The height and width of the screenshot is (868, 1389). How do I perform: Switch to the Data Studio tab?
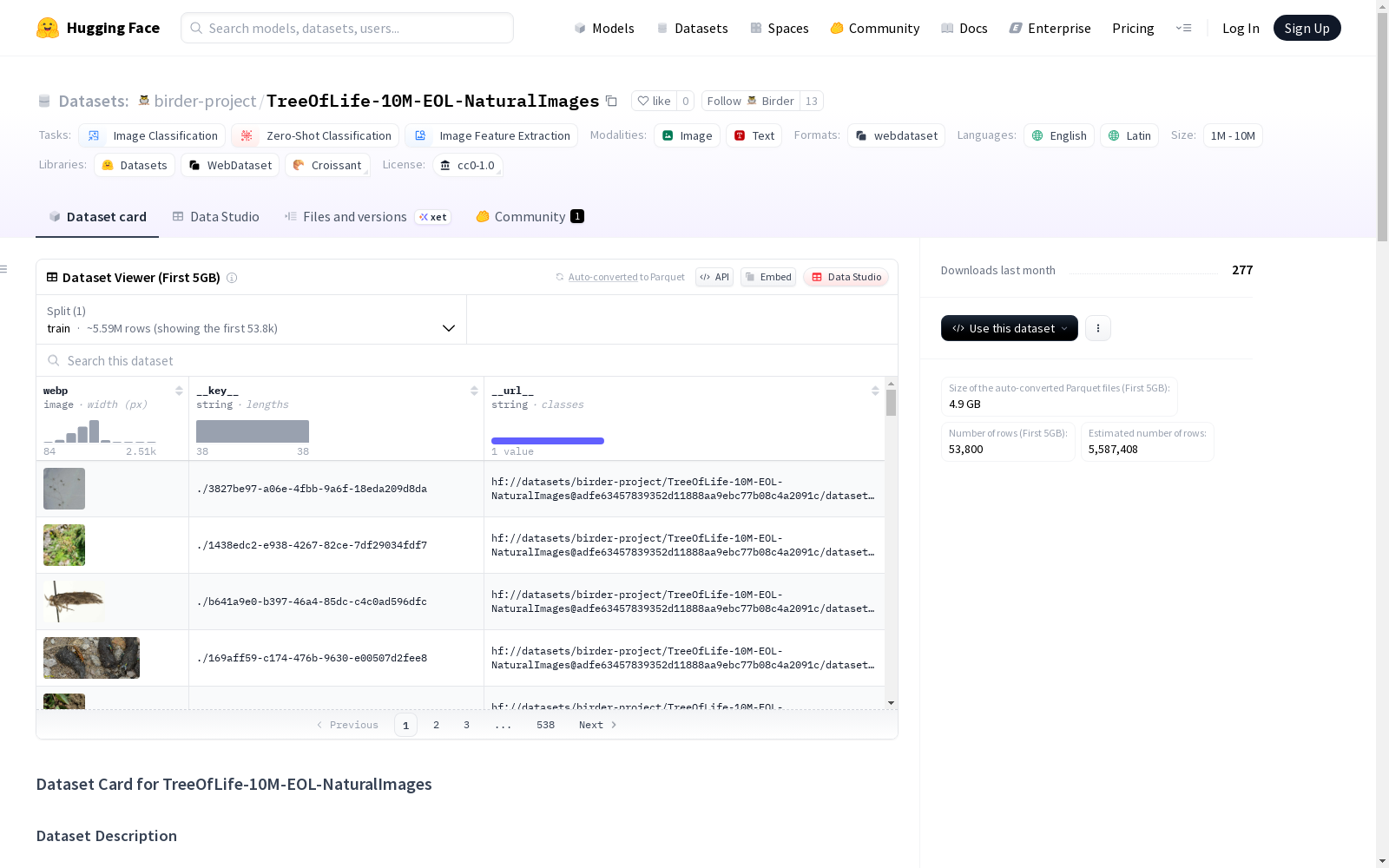[215, 217]
